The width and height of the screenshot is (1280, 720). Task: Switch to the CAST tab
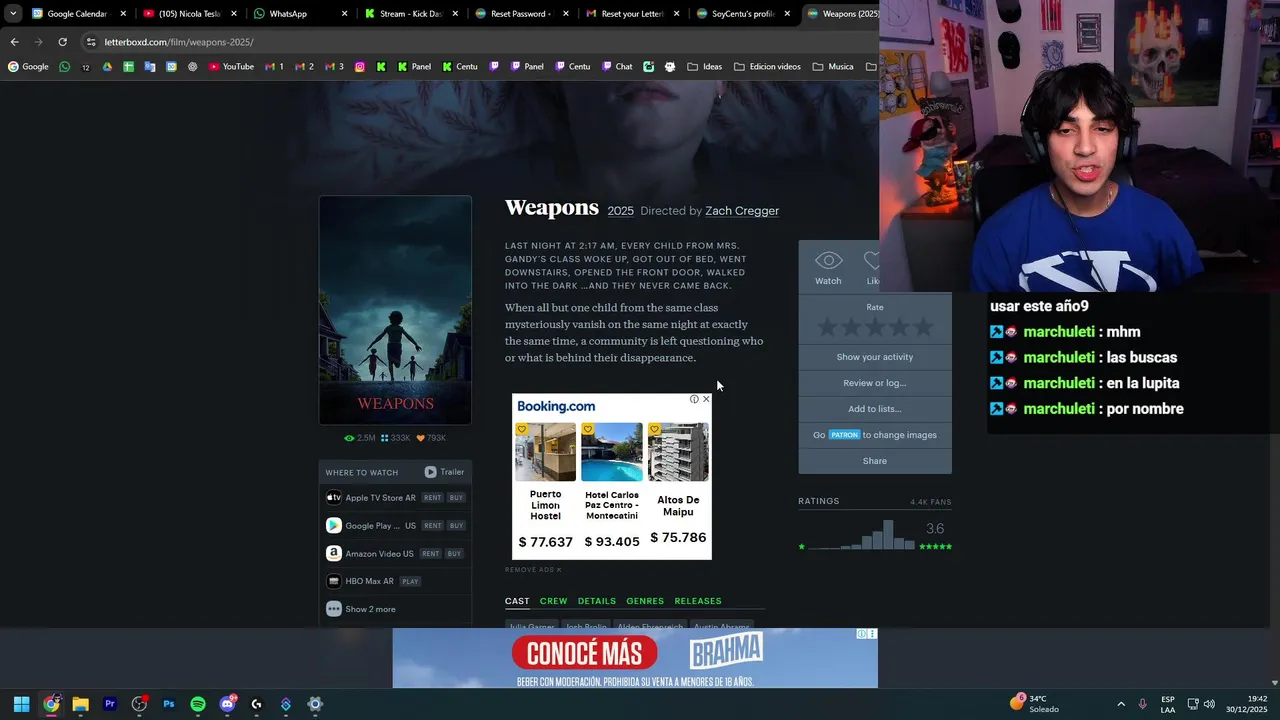517,601
